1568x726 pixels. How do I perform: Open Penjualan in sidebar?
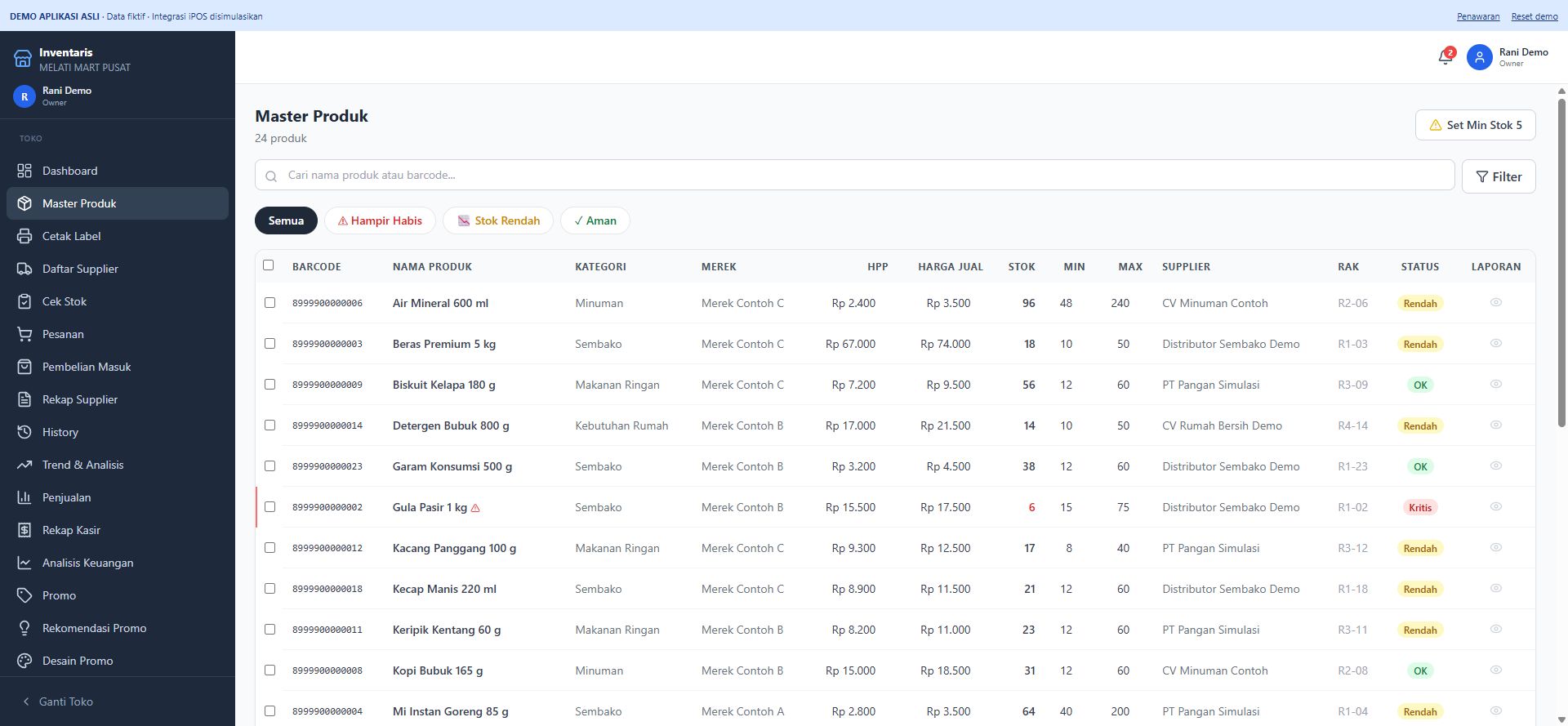pyautogui.click(x=118, y=497)
